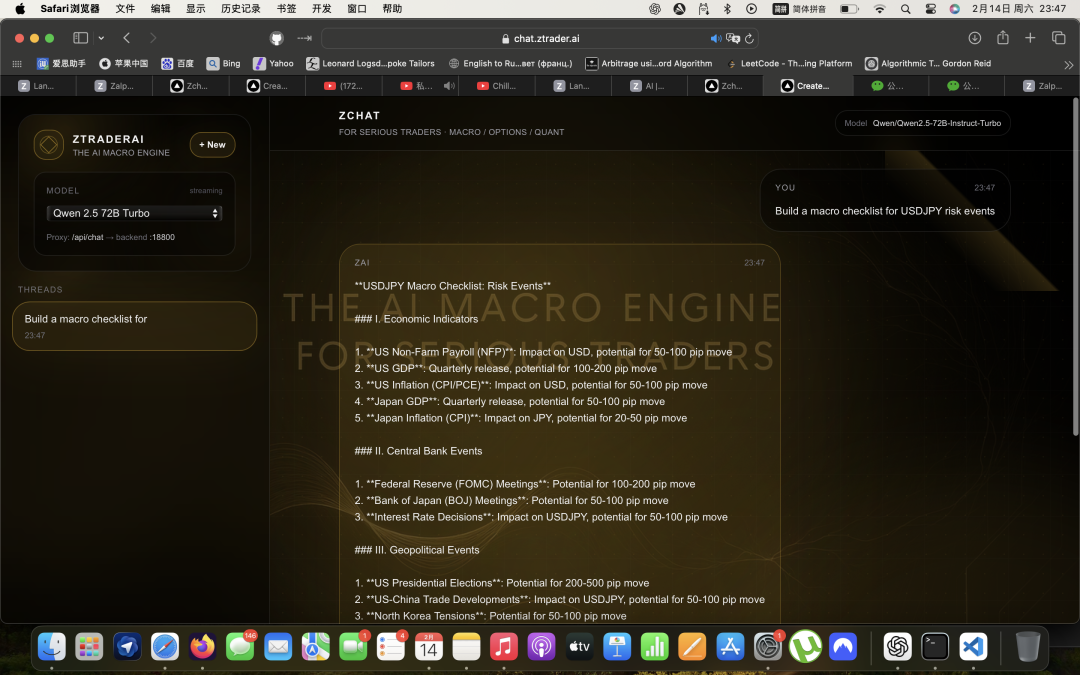
Task: Open the Qwen 2.5 72B Turbo model dropdown
Action: tap(134, 213)
